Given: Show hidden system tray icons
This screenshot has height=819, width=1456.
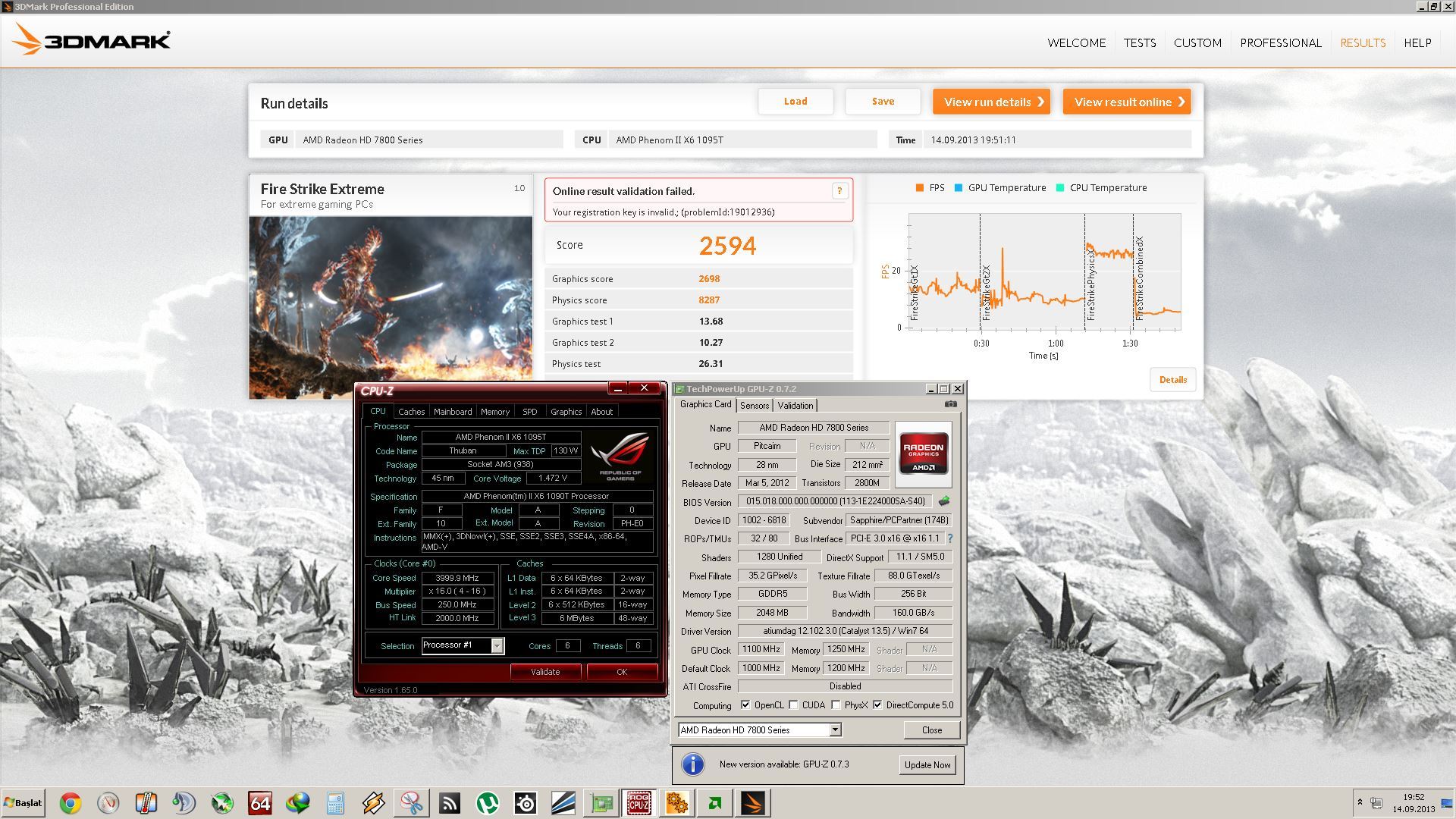Looking at the screenshot, I should pos(1360,802).
